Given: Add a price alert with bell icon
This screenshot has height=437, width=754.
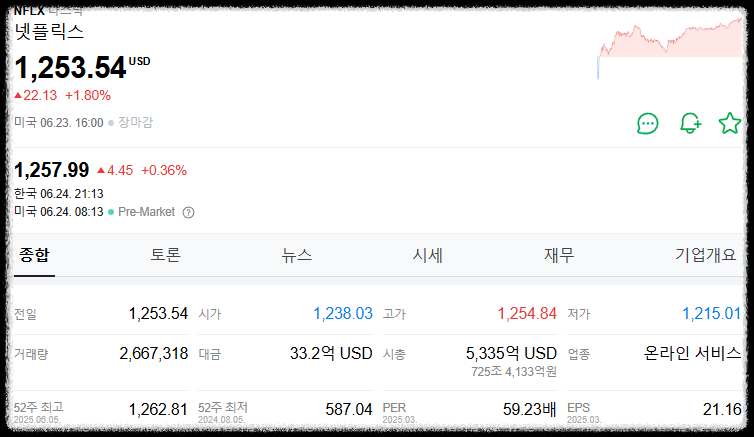Looking at the screenshot, I should [x=690, y=123].
